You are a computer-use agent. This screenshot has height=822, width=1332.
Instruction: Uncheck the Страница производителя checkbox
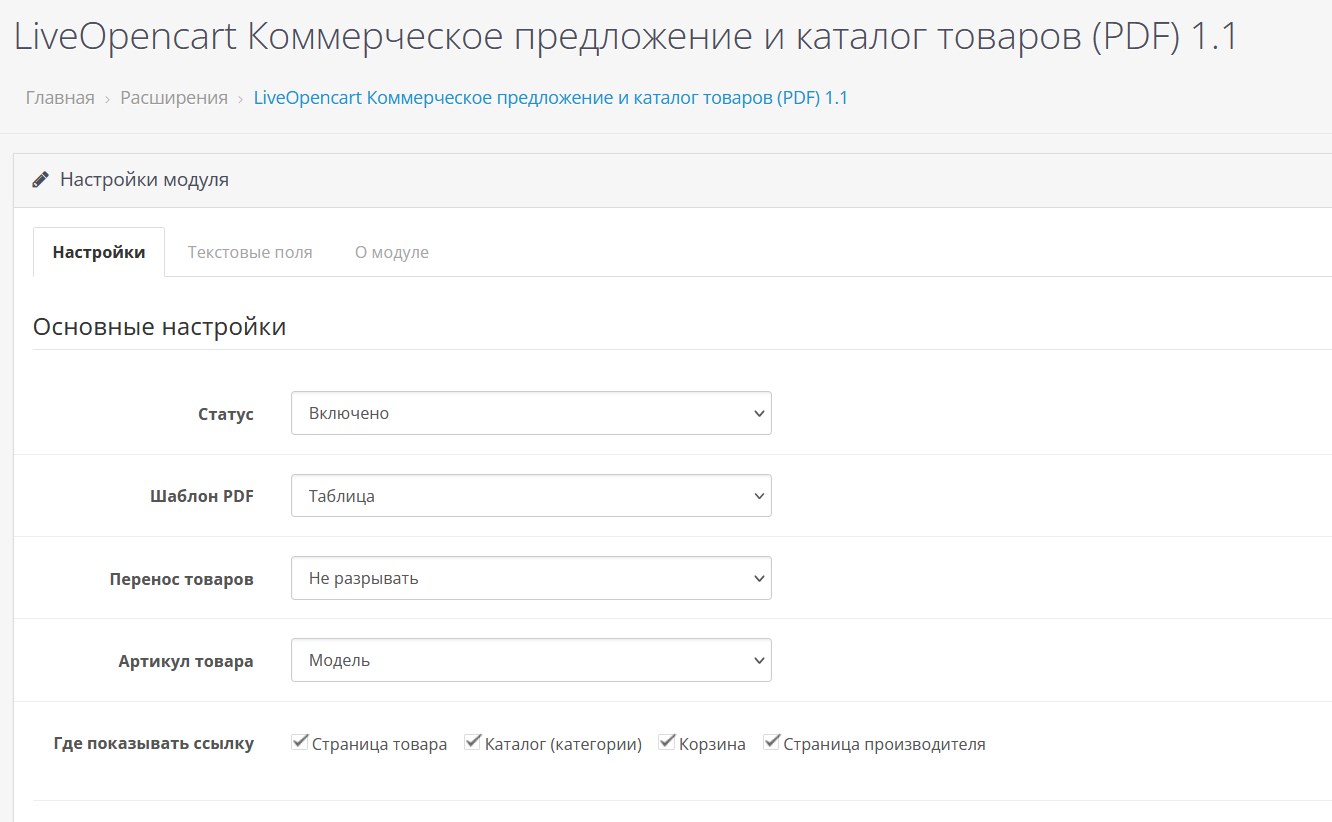(771, 742)
